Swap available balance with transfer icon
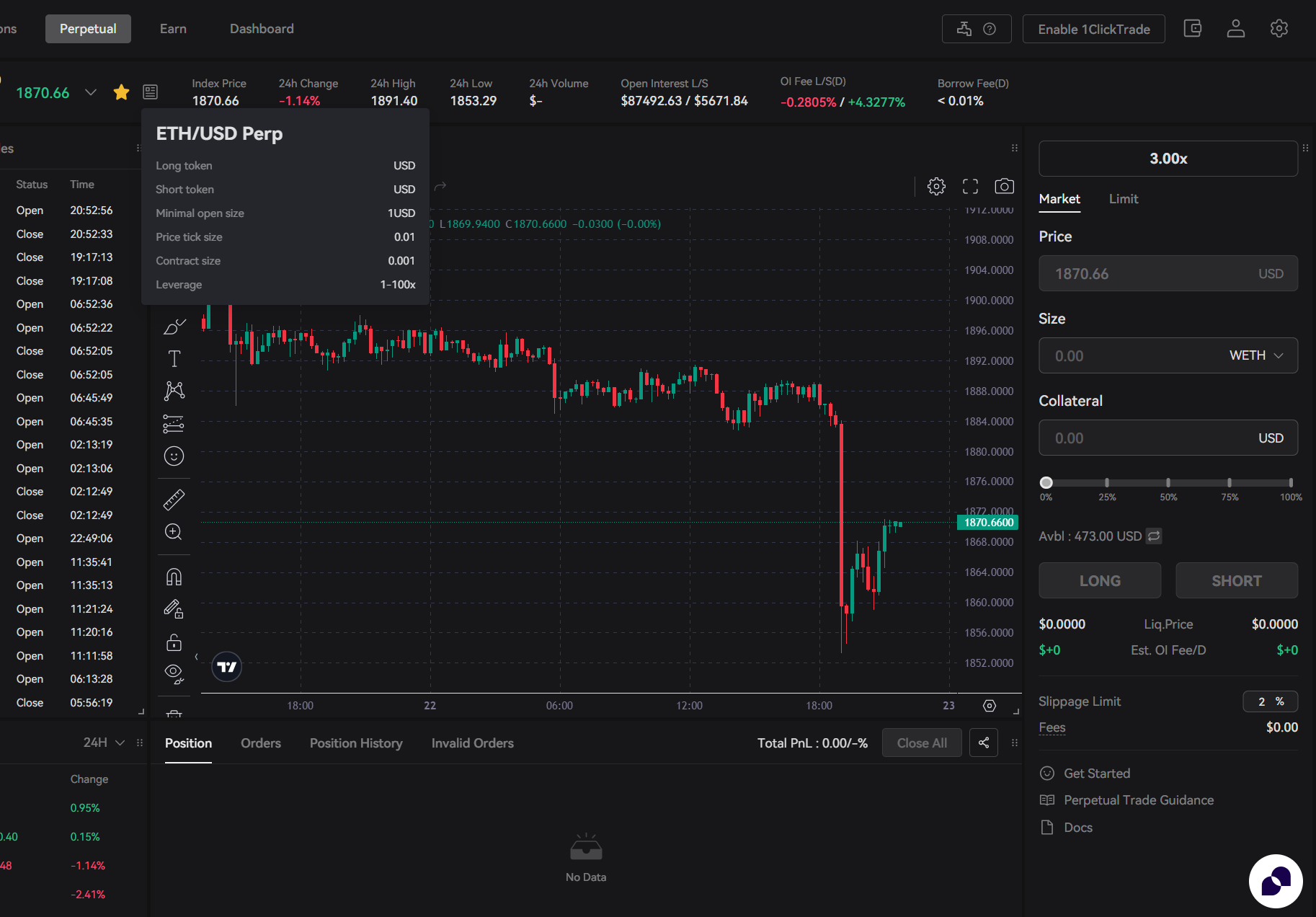 coord(1154,536)
